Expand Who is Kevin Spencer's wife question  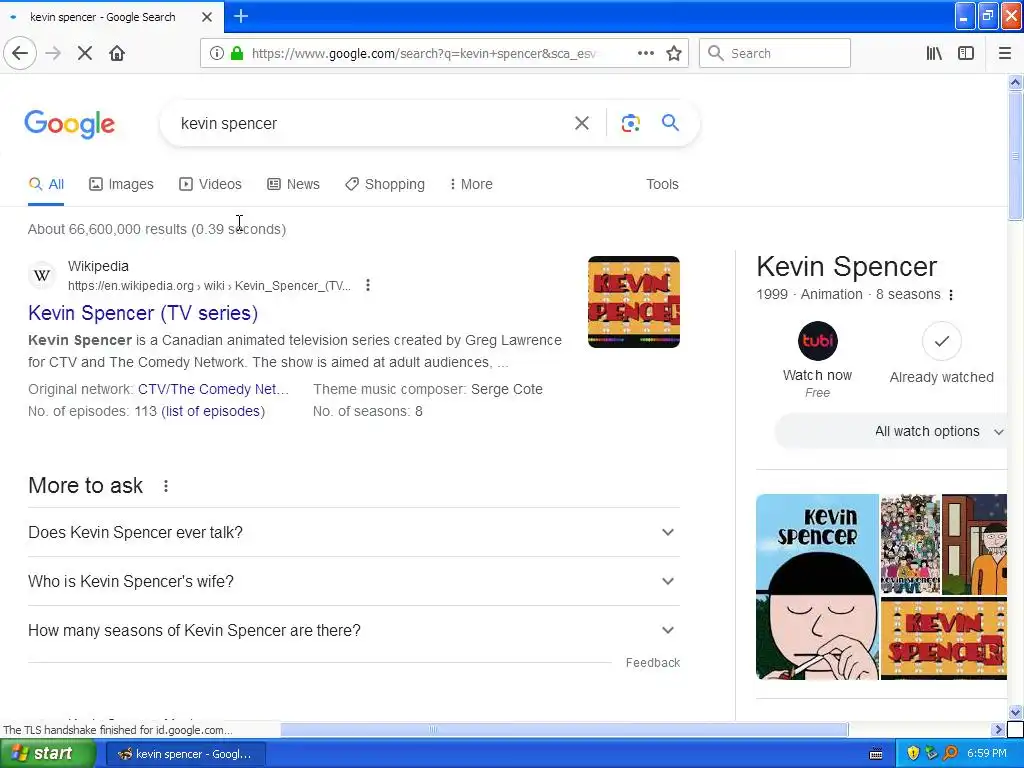tap(354, 581)
